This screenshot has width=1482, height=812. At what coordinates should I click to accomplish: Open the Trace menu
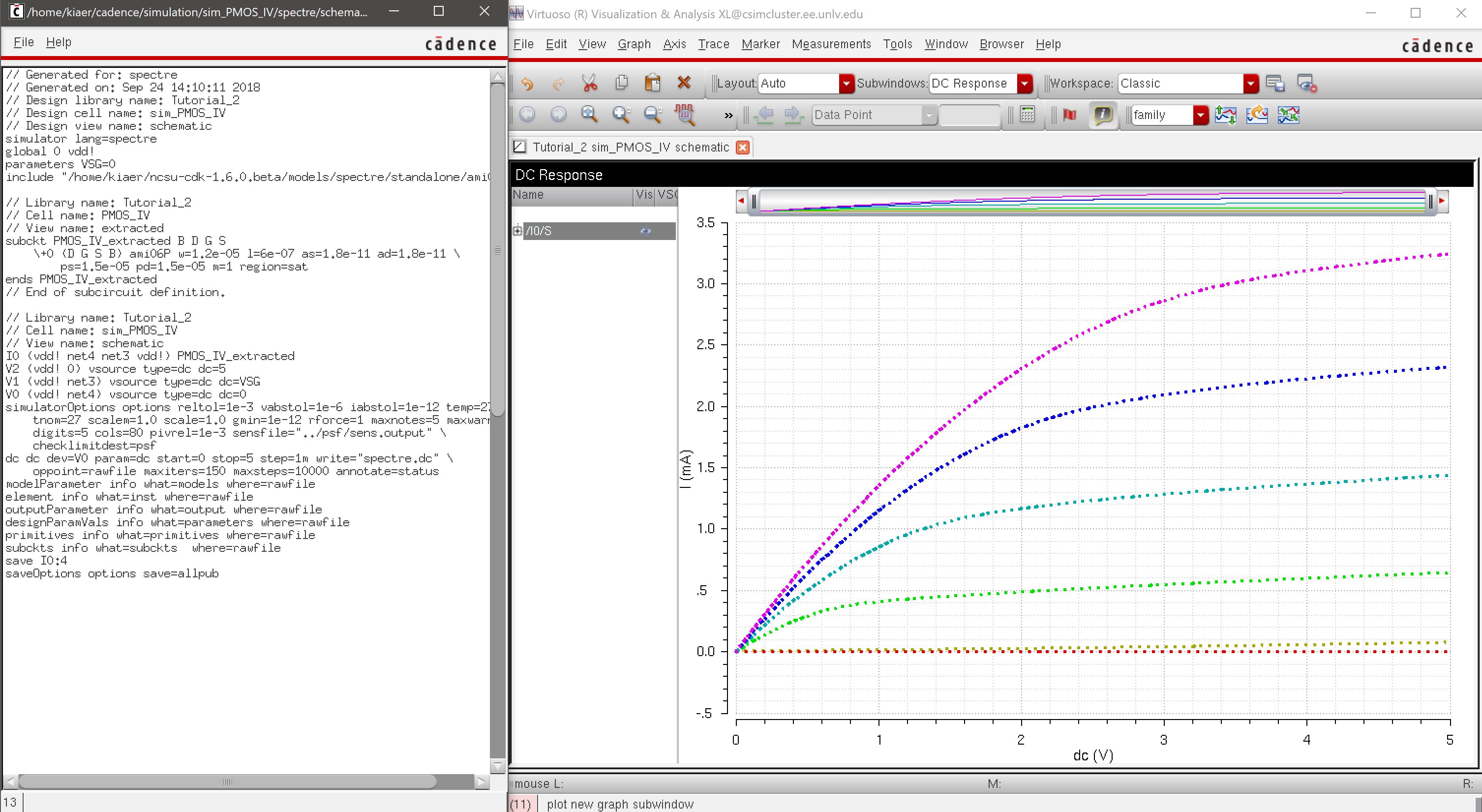coord(713,44)
